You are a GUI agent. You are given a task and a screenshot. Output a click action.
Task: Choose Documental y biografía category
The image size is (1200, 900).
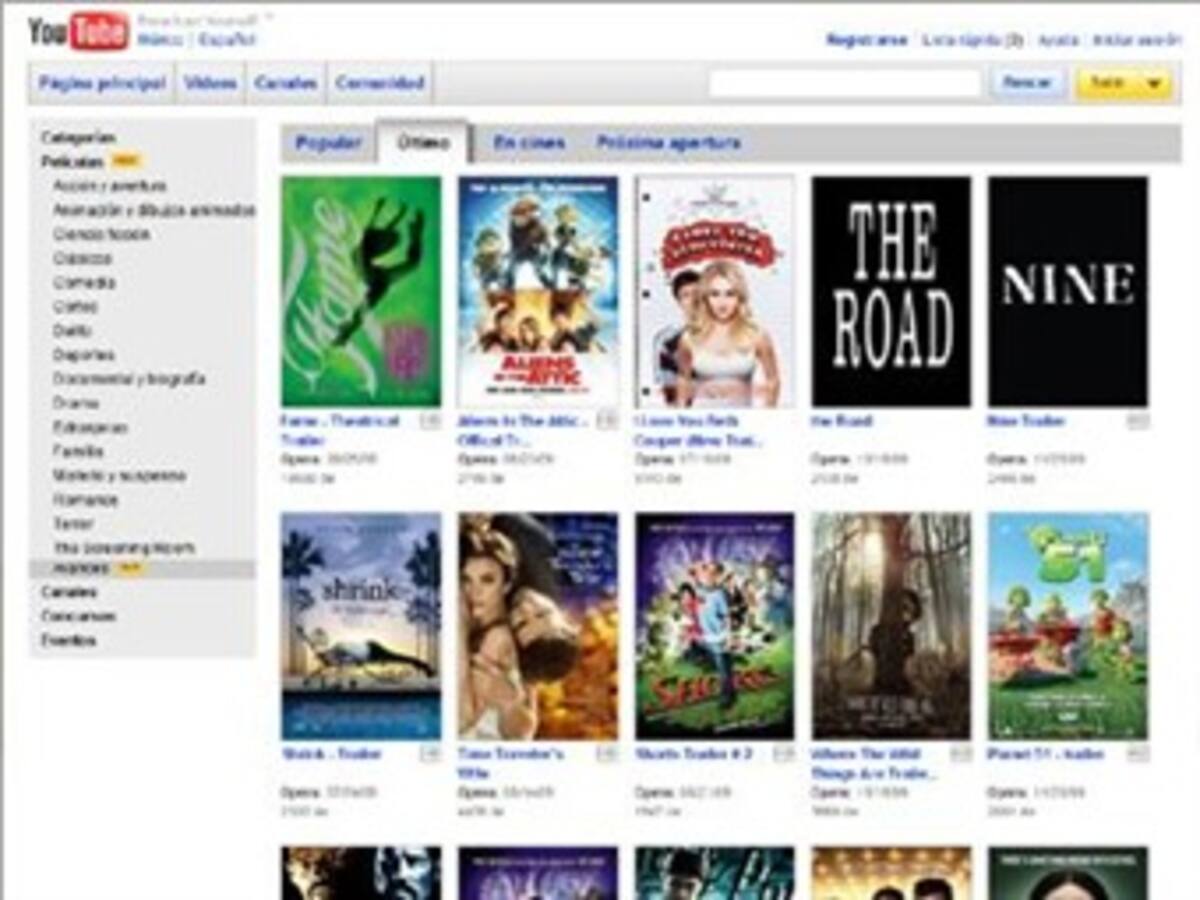(x=129, y=379)
